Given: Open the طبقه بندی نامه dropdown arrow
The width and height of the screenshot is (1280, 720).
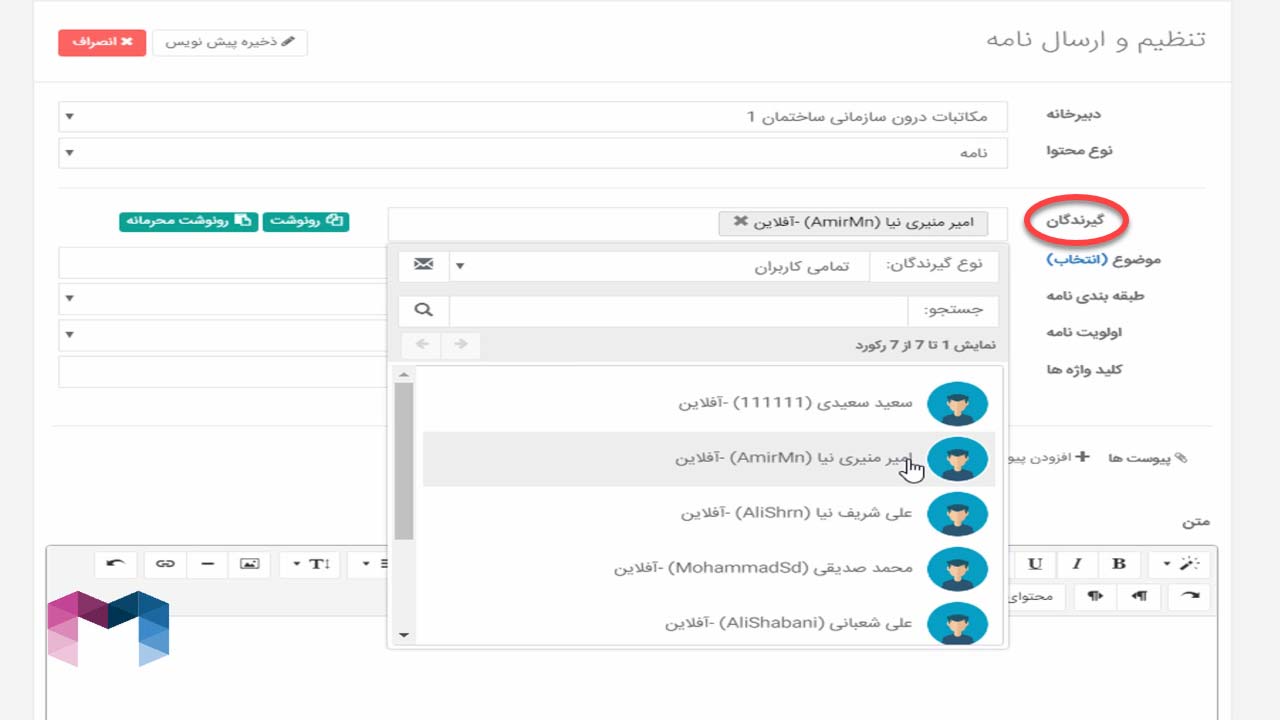Looking at the screenshot, I should (69, 298).
